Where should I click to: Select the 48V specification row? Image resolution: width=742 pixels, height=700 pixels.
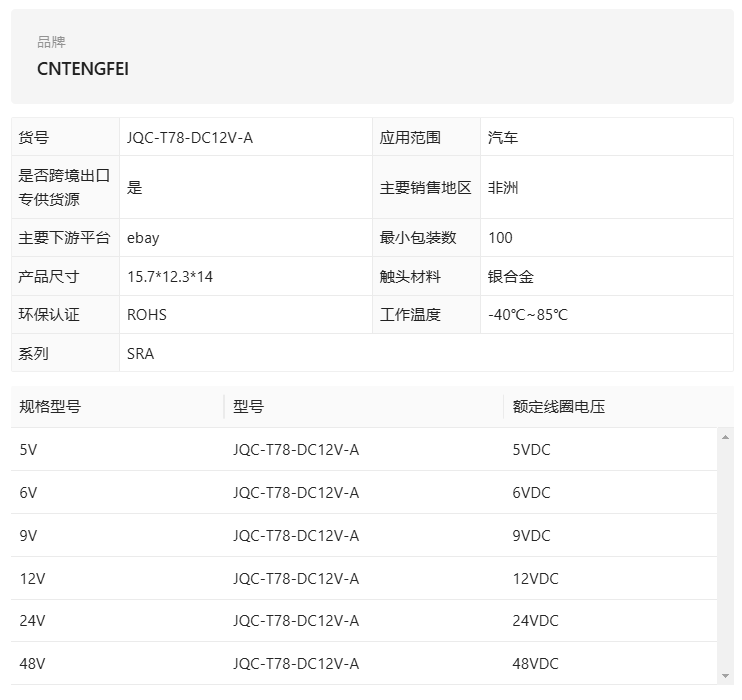click(x=364, y=664)
